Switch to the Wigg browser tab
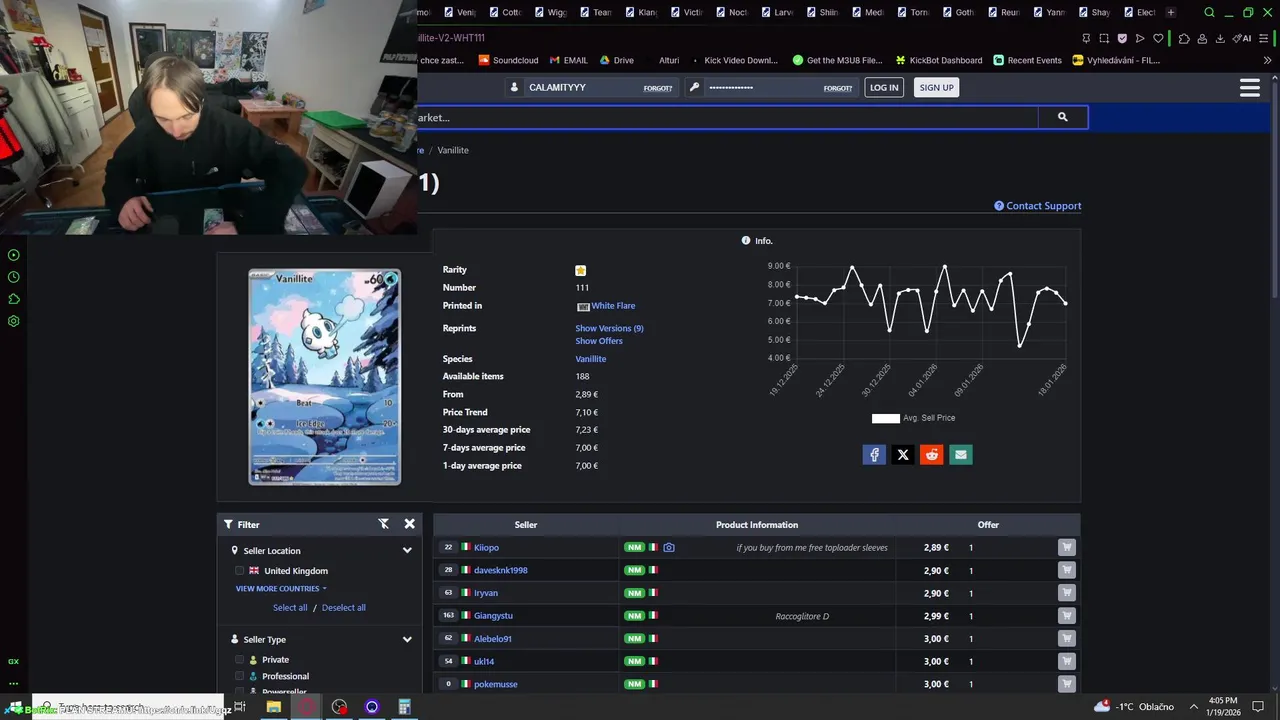 (549, 12)
